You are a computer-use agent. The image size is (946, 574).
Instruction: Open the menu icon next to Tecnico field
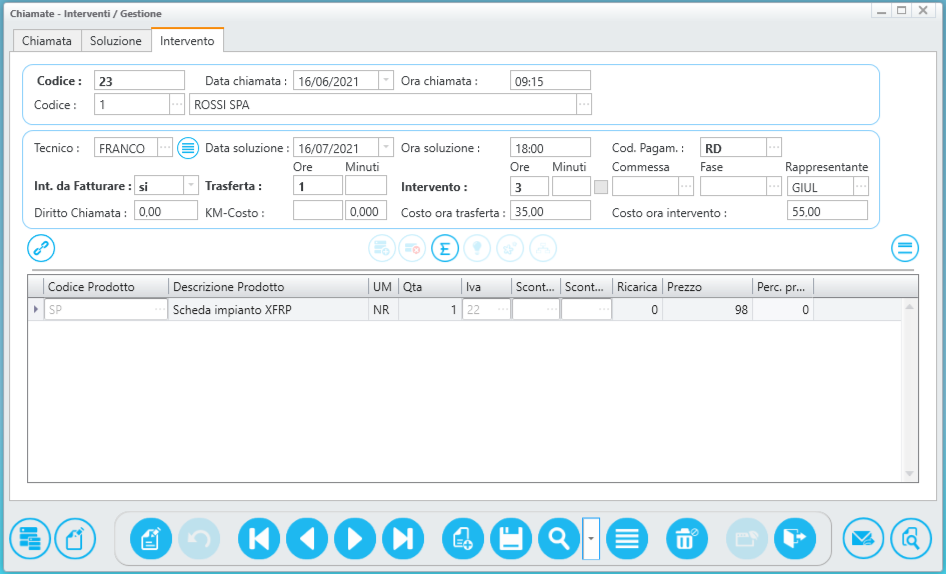pos(188,147)
